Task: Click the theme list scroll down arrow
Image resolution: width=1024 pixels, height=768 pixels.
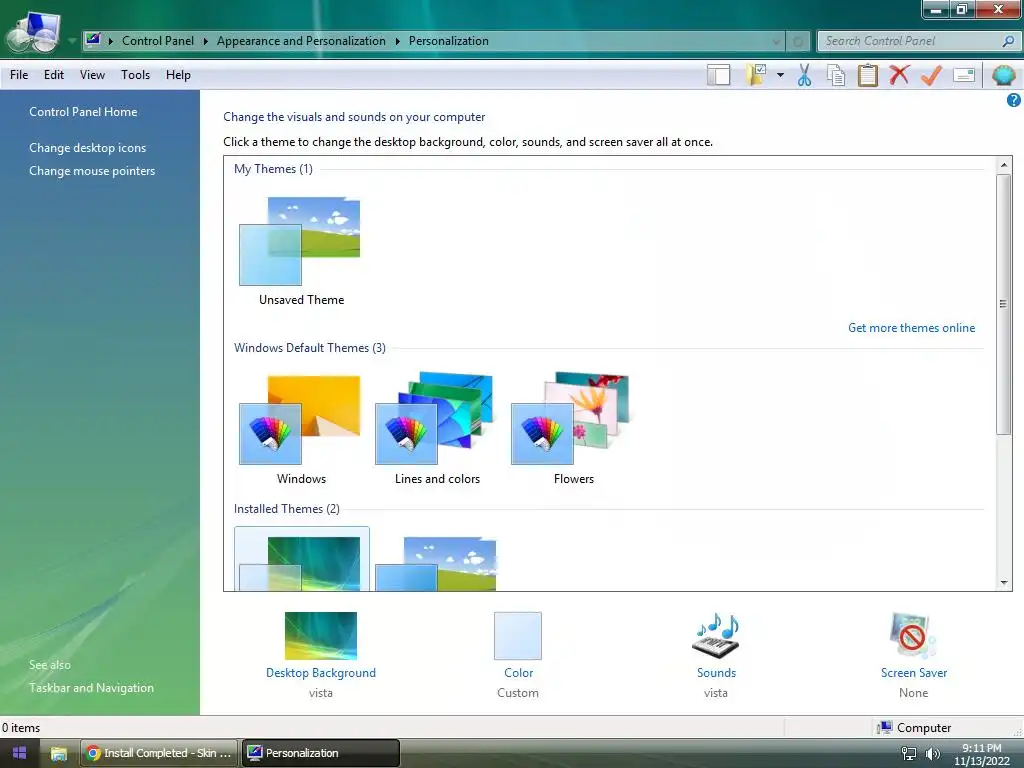Action: (x=1004, y=583)
